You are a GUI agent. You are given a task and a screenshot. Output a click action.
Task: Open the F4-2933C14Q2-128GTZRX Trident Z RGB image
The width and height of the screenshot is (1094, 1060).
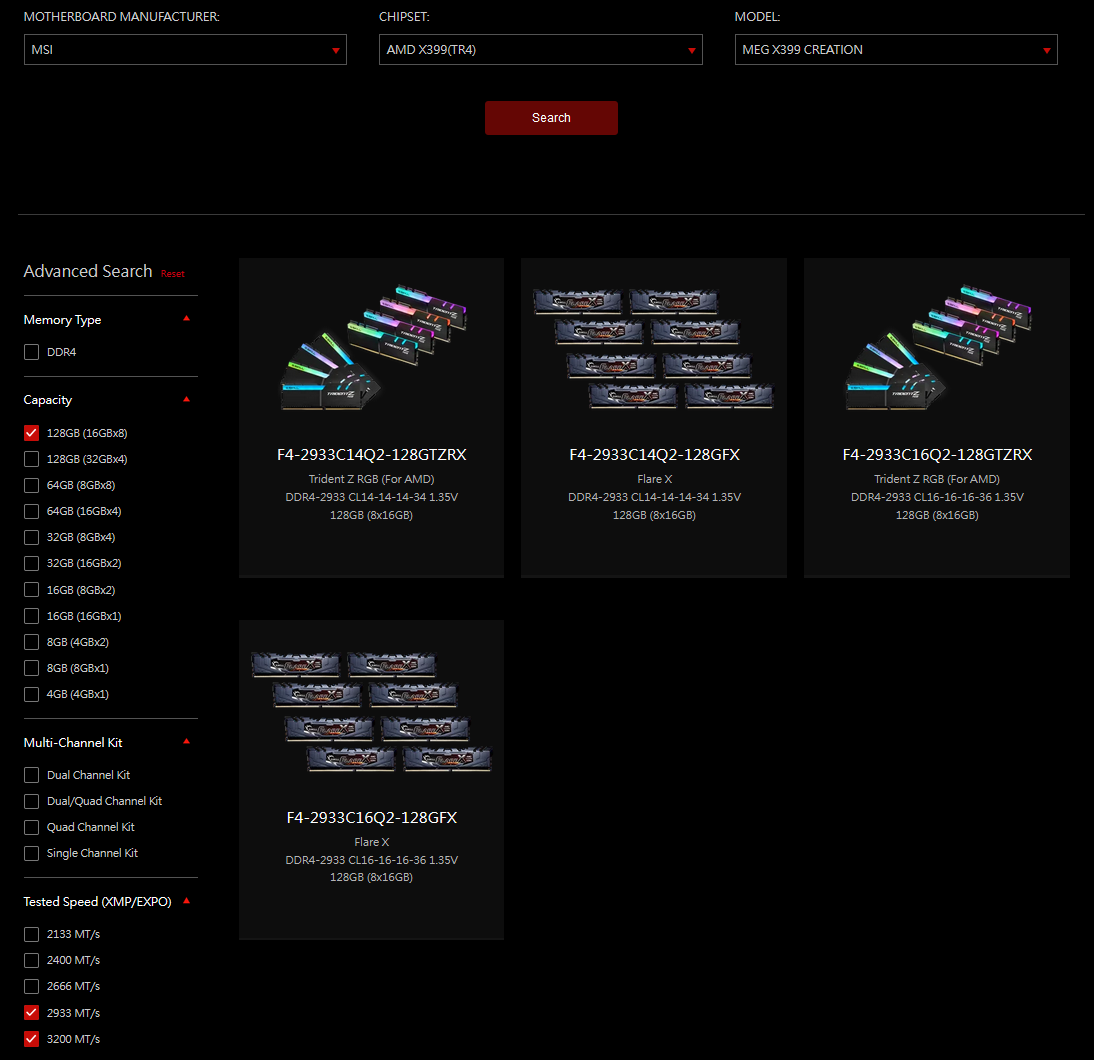click(x=371, y=348)
